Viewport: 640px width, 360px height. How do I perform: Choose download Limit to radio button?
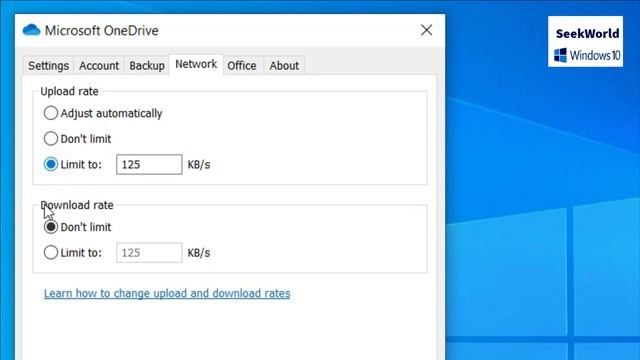click(51, 253)
